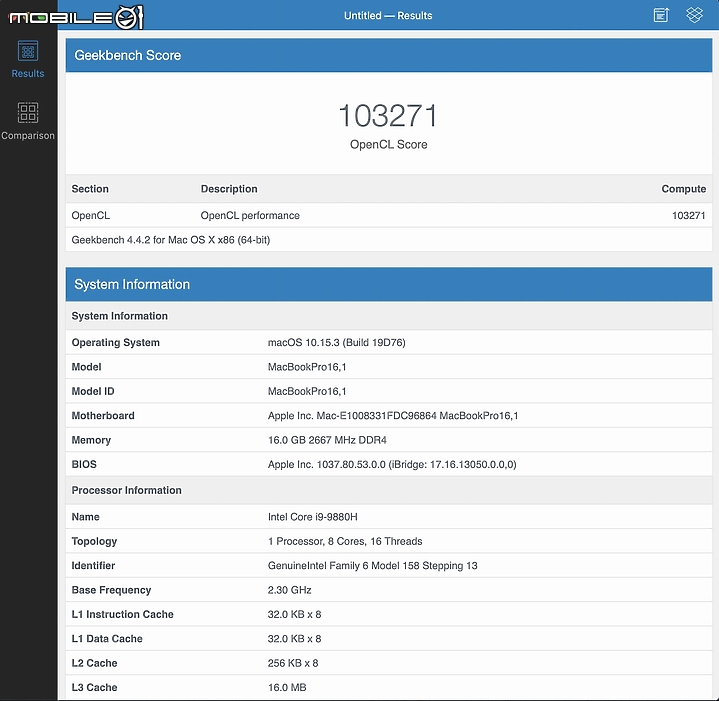Select the Model ID value MacBookPro16,1
Screen dimensions: 719x701
click(307, 391)
